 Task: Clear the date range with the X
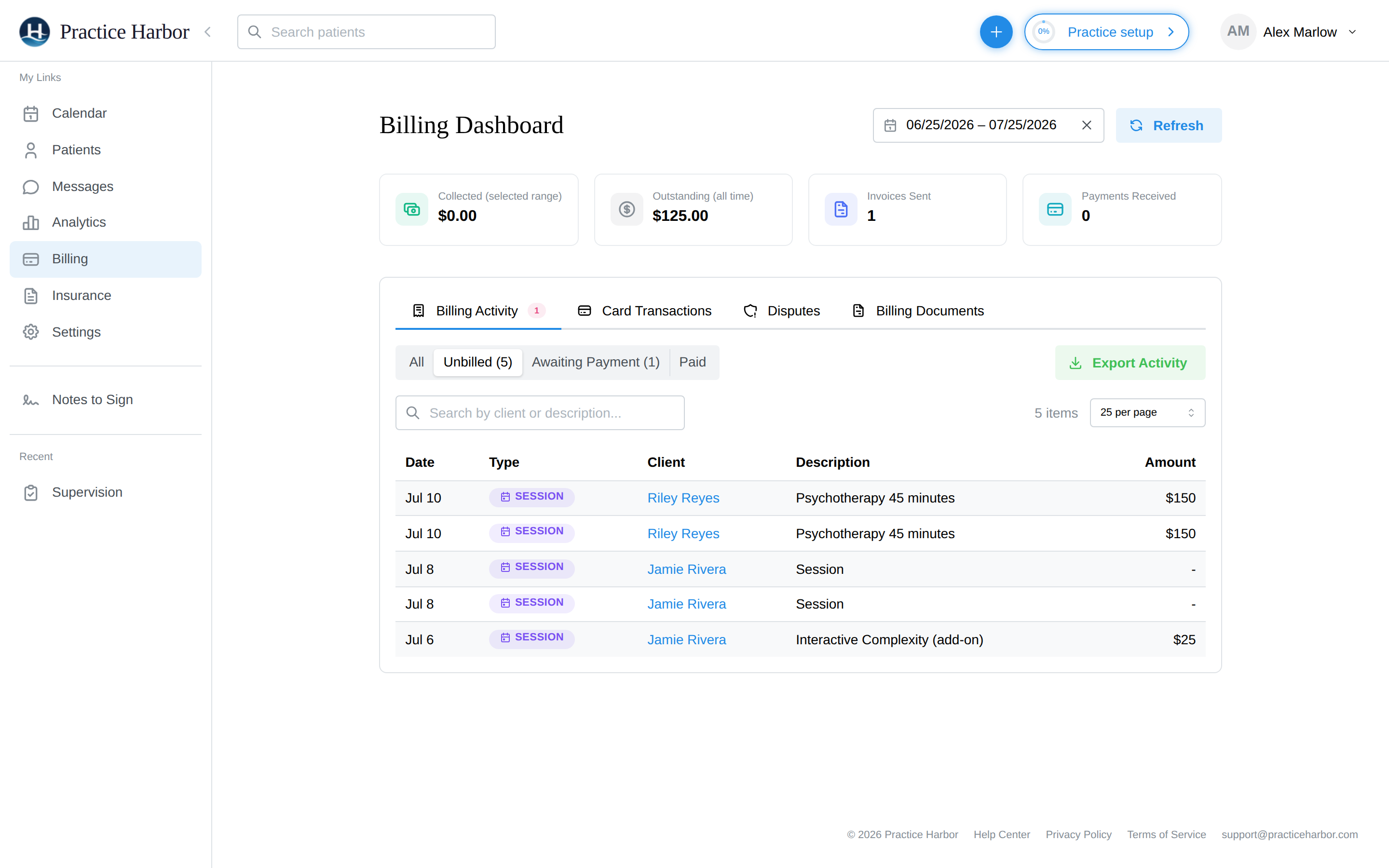tap(1087, 125)
